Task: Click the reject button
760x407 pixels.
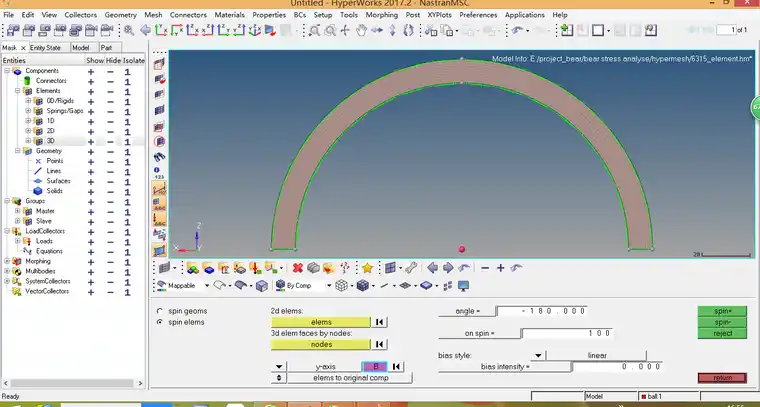Action: tap(722, 333)
